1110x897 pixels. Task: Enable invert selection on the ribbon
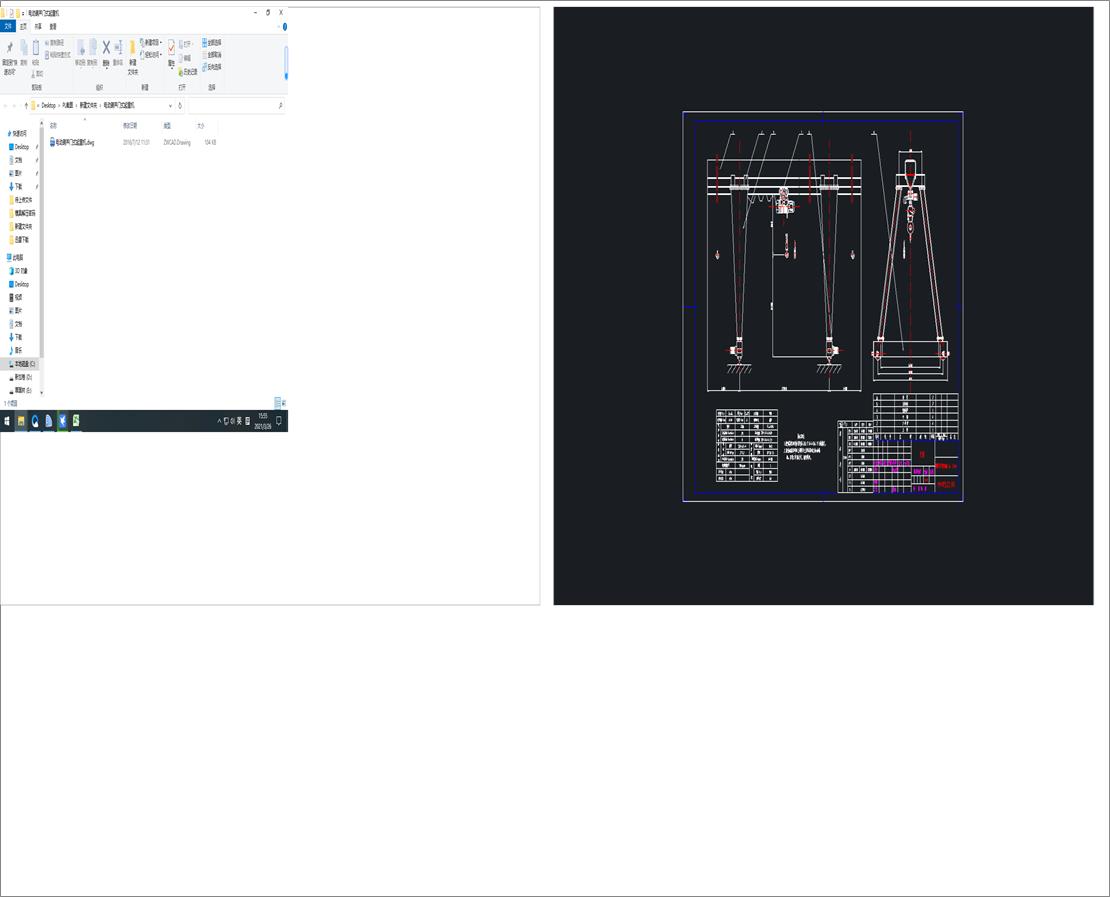tap(206, 66)
